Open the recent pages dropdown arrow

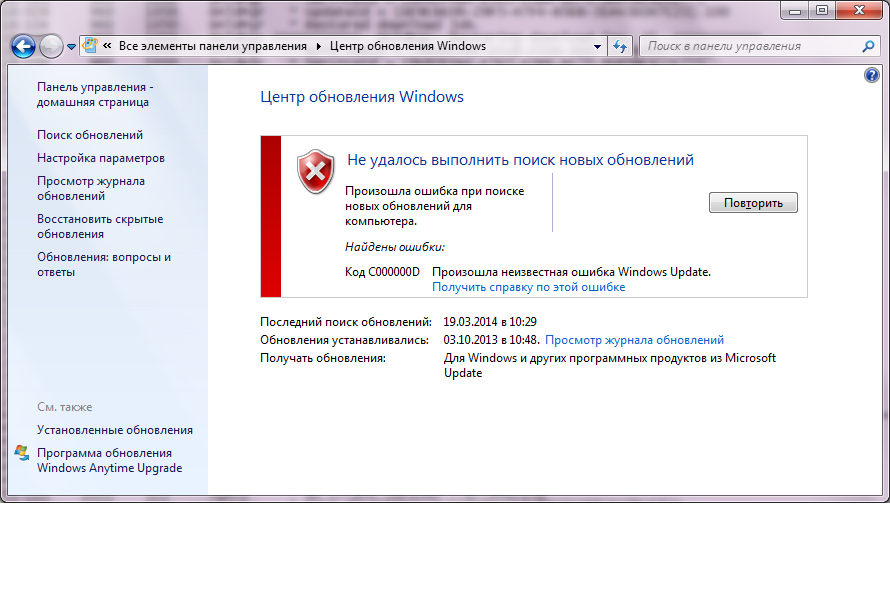[72, 47]
